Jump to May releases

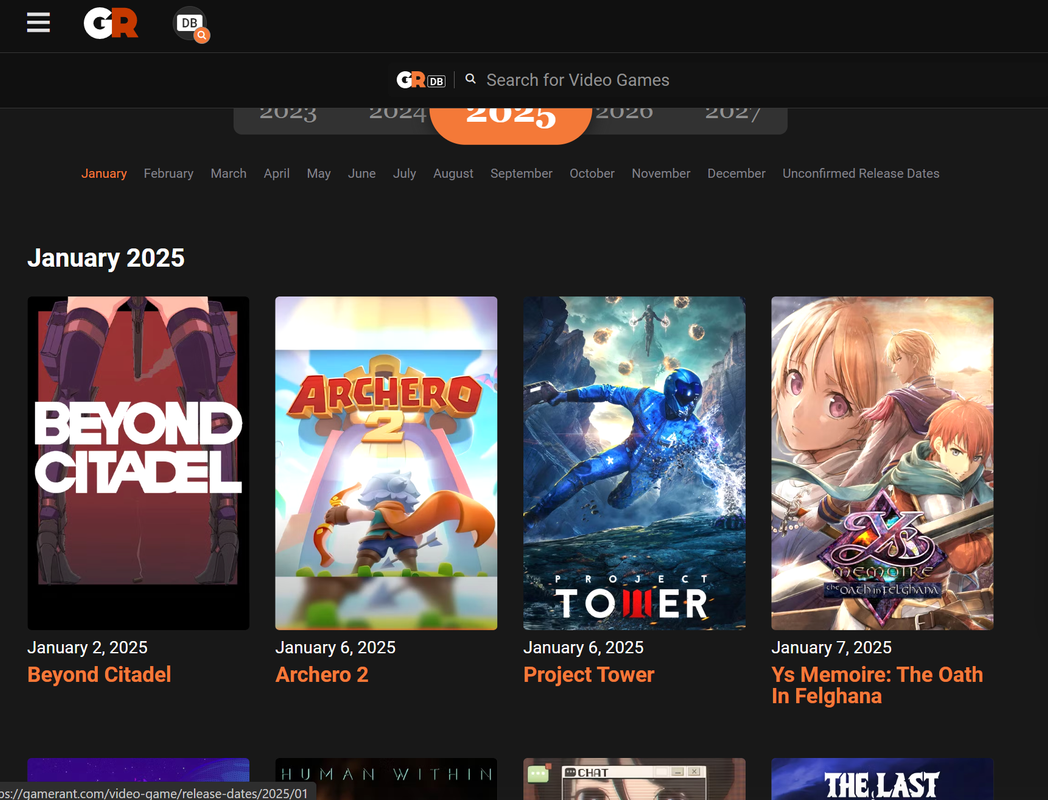319,174
